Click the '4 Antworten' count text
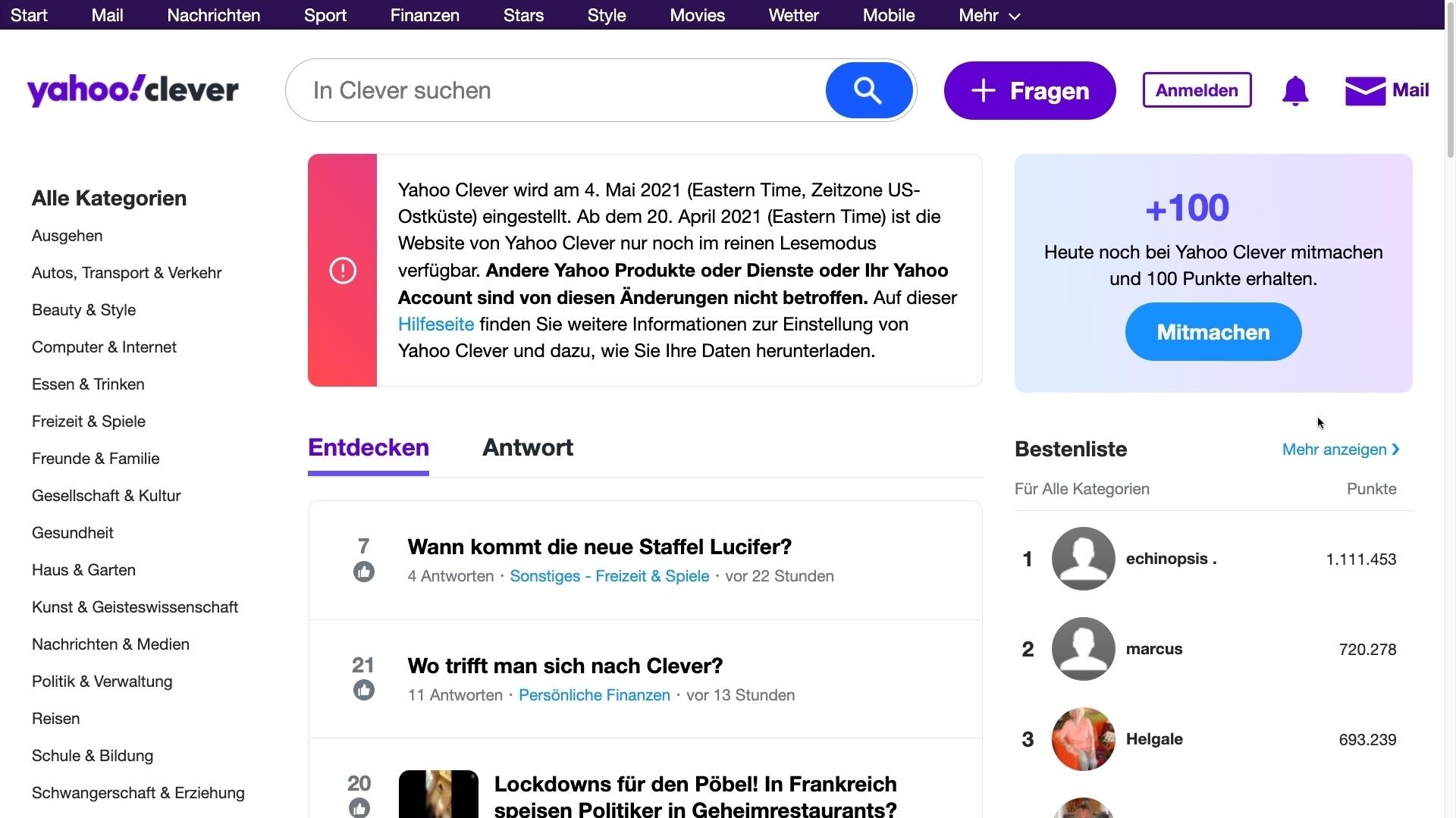 (x=450, y=576)
